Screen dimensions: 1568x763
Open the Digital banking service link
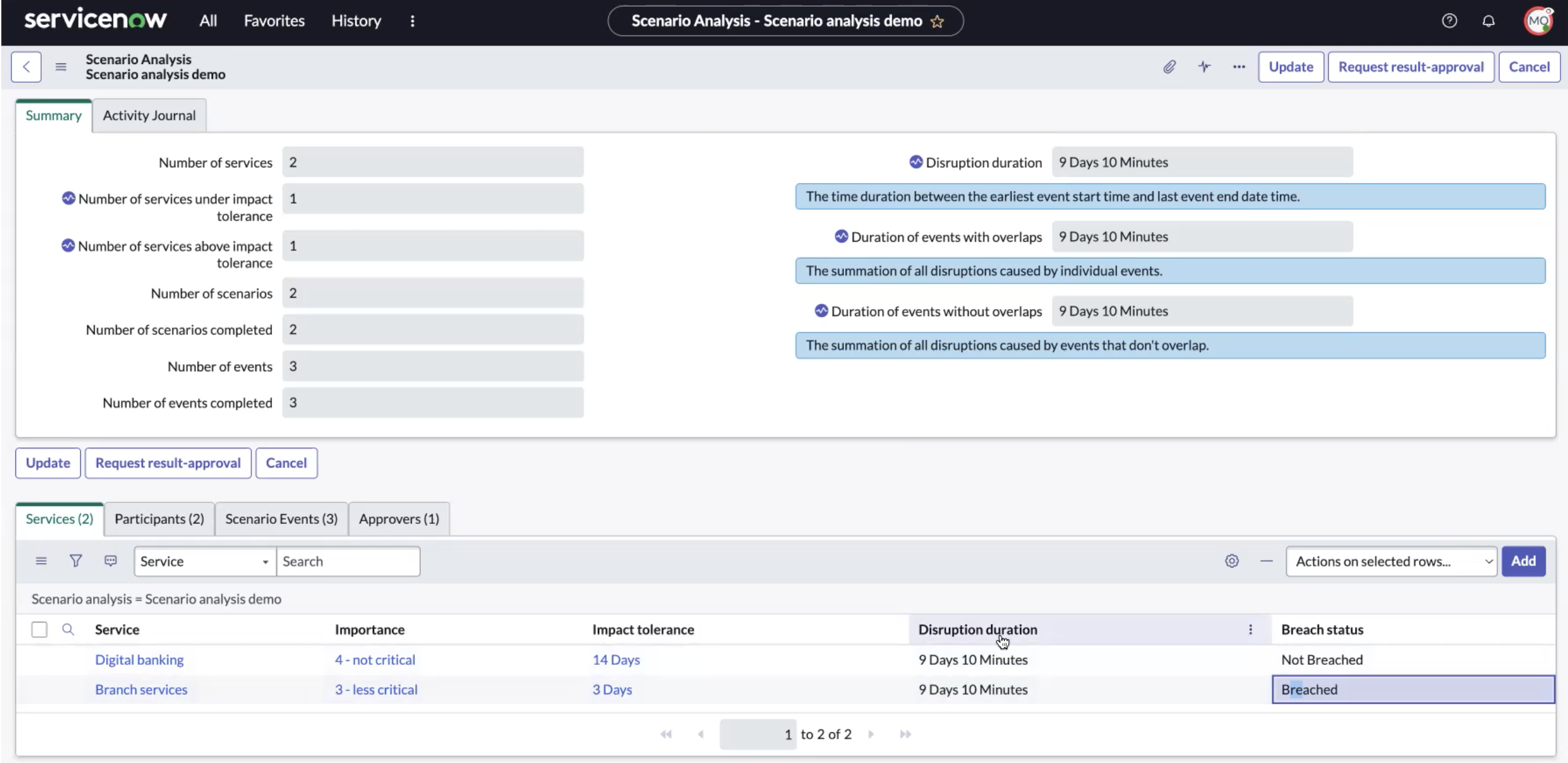139,660
